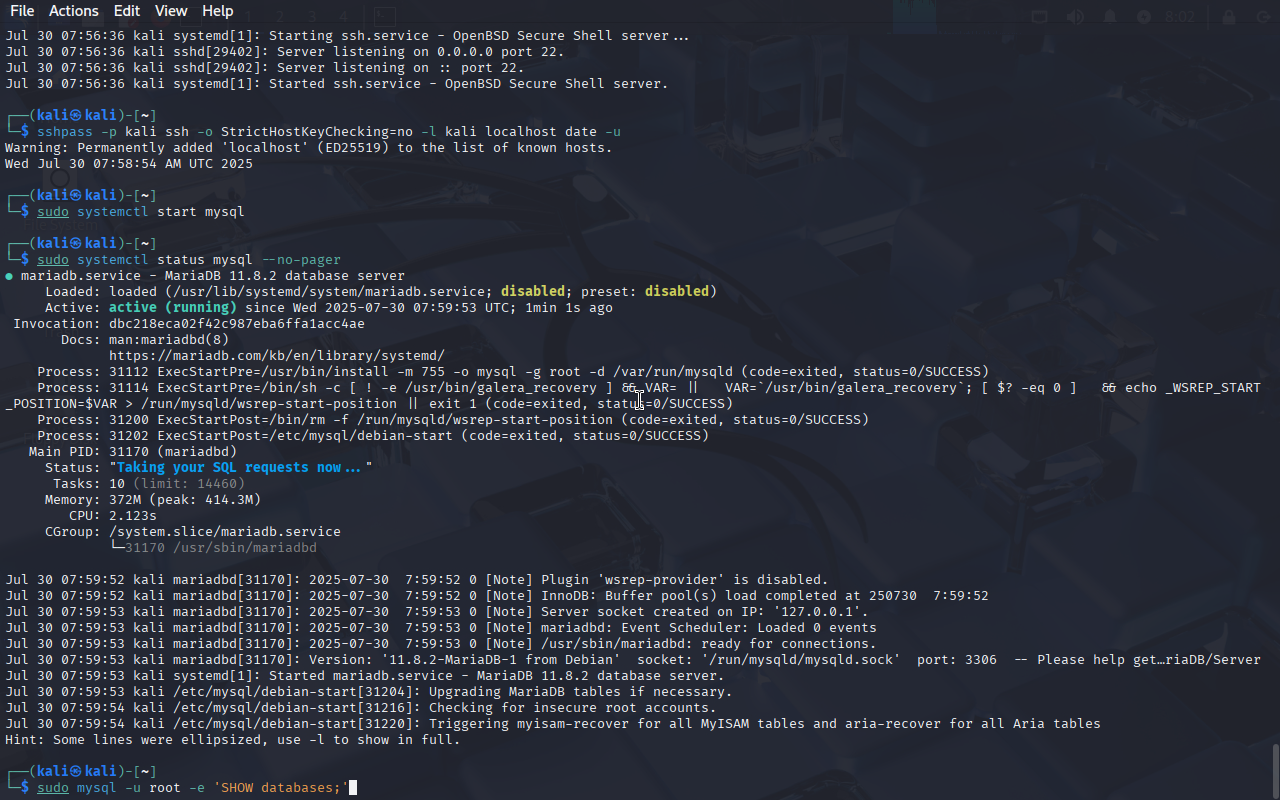1280x800 pixels.
Task: Click 'ready for connections.' log line
Action: [x=441, y=644]
